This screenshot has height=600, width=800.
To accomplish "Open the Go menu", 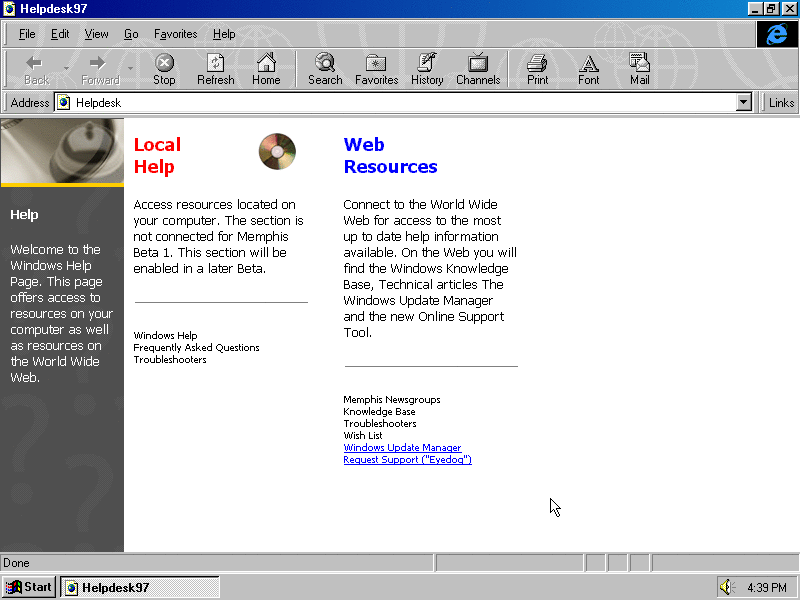I will click(131, 34).
